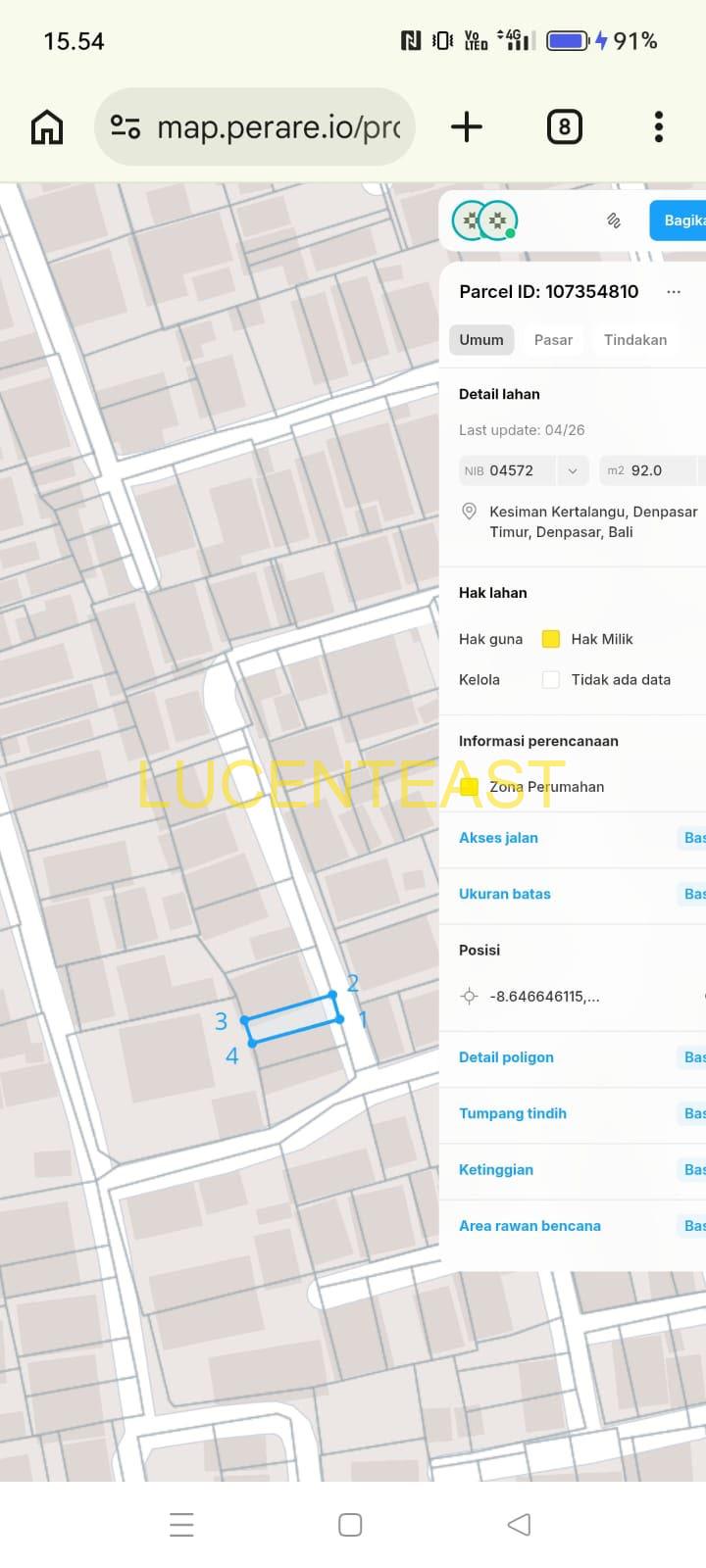
Task: Open a new tab with plus icon
Action: point(467,127)
